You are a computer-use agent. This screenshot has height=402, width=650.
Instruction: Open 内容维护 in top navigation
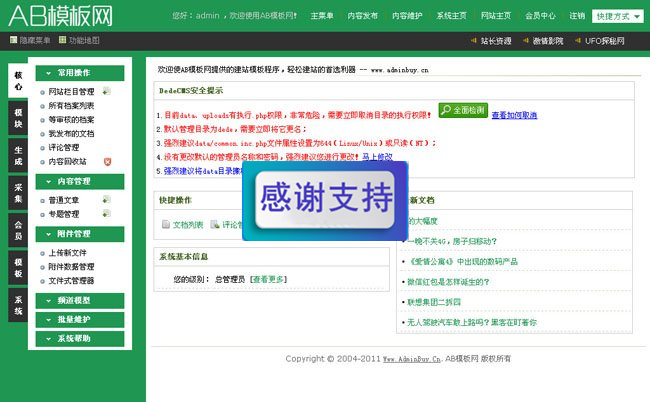[407, 16]
